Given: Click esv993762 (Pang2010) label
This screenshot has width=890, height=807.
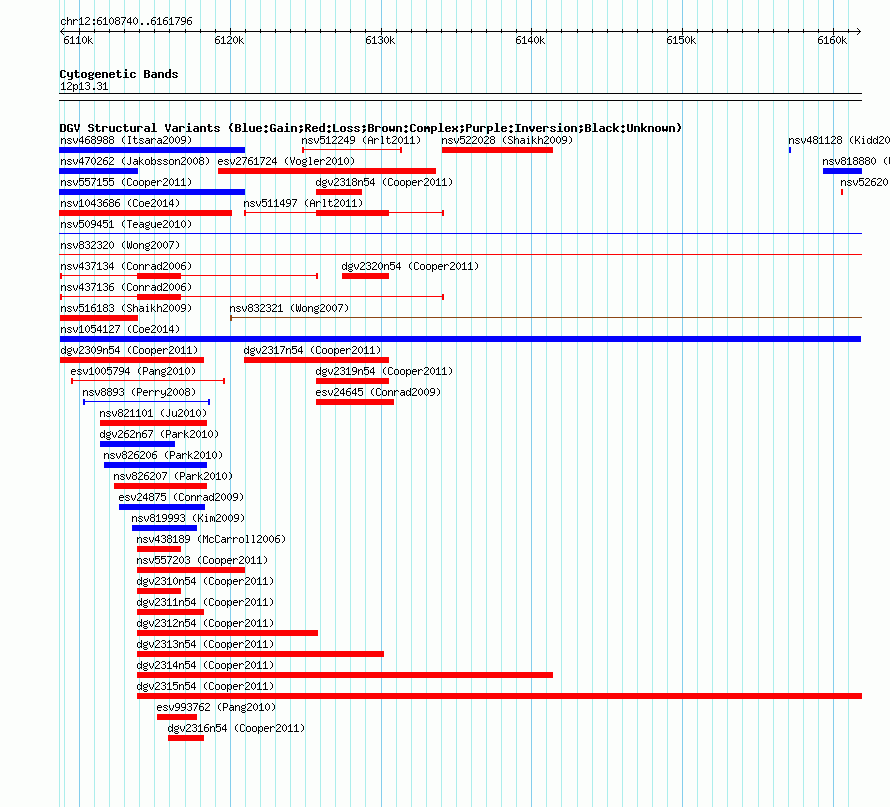Looking at the screenshot, I should coord(216,707).
